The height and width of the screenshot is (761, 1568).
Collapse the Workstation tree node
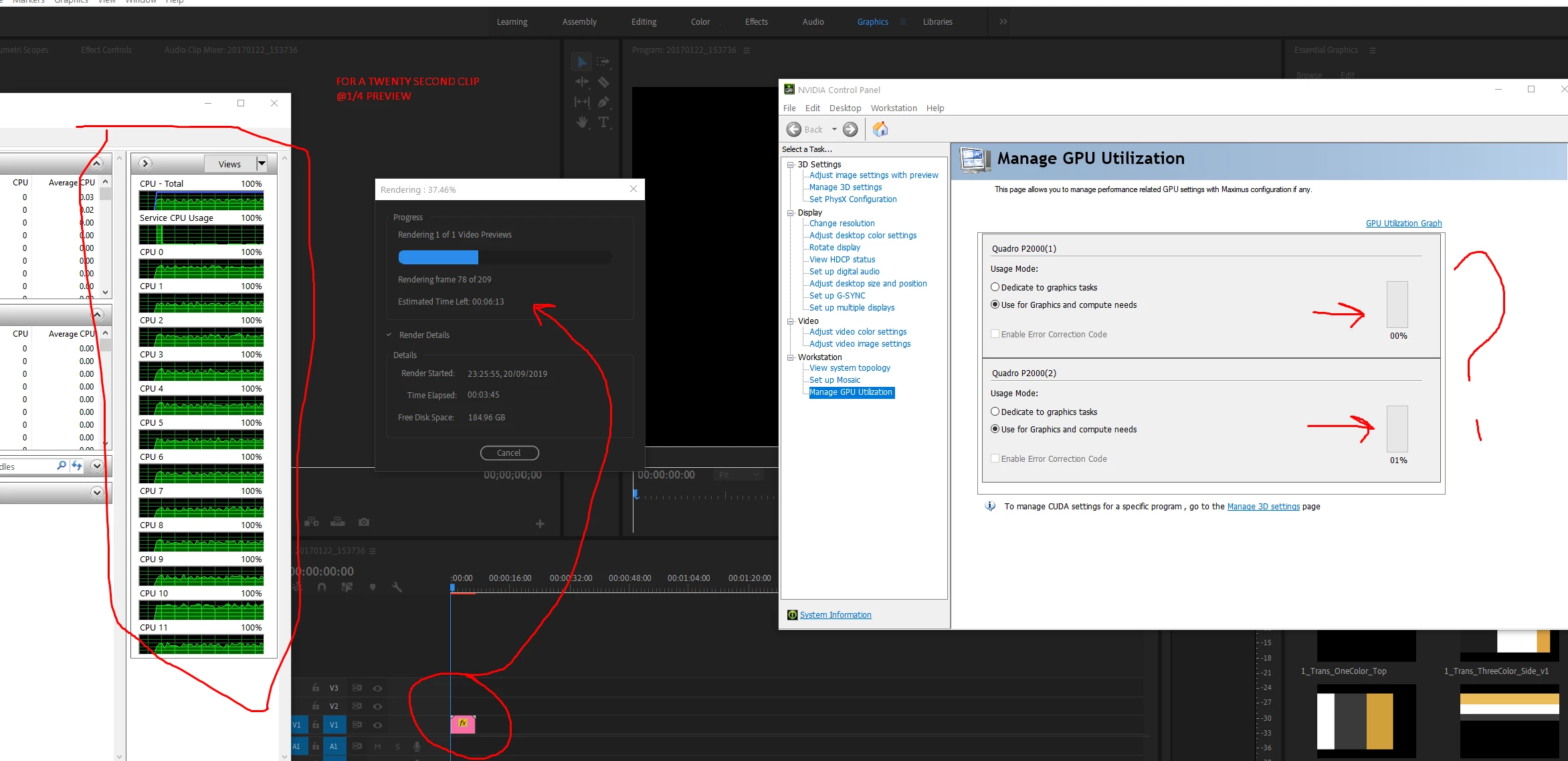coord(790,357)
